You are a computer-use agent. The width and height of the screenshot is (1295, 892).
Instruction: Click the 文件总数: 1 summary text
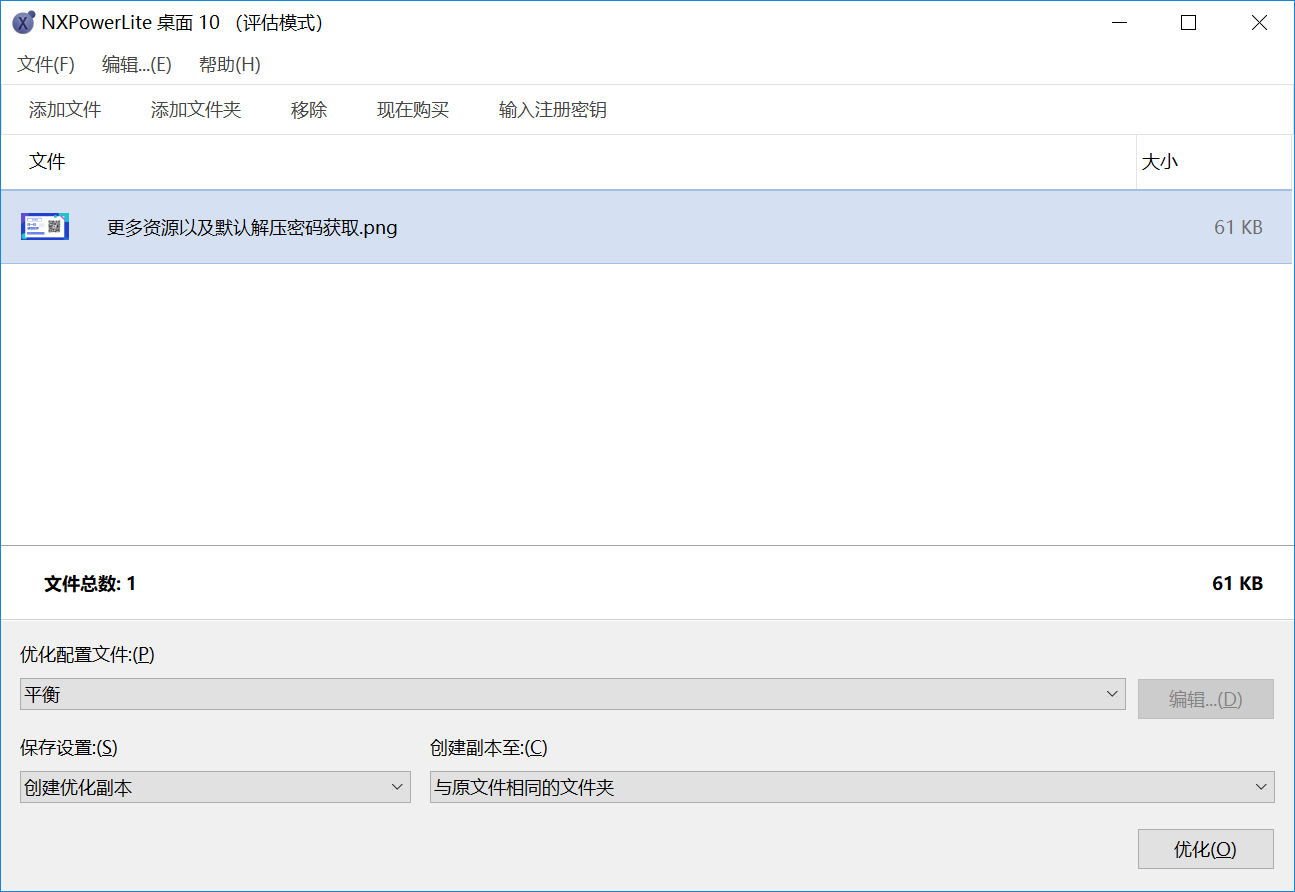click(90, 584)
